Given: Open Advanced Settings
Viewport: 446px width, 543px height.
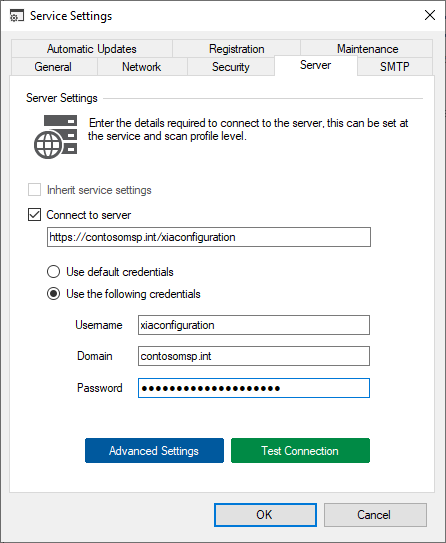Looking at the screenshot, I should click(x=154, y=451).
